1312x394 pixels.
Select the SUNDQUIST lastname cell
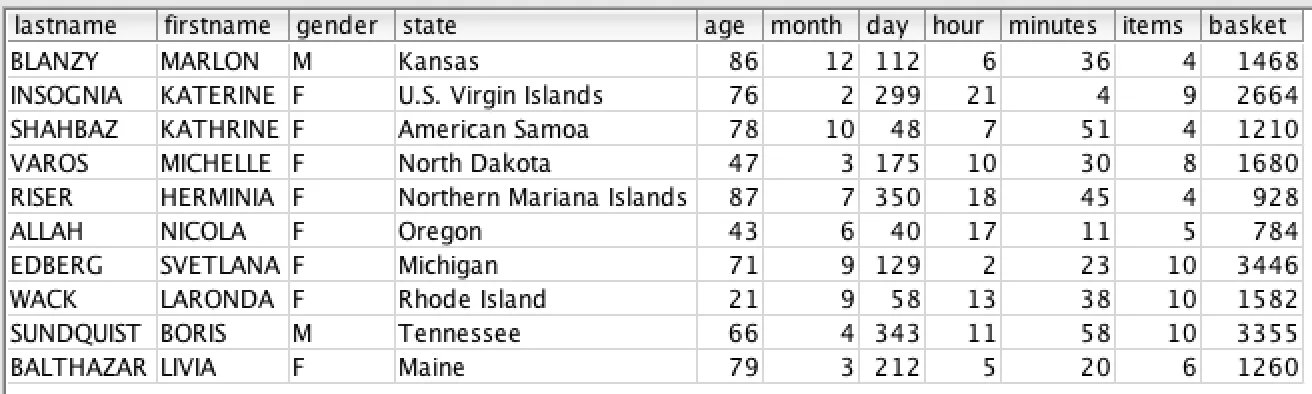[x=81, y=334]
